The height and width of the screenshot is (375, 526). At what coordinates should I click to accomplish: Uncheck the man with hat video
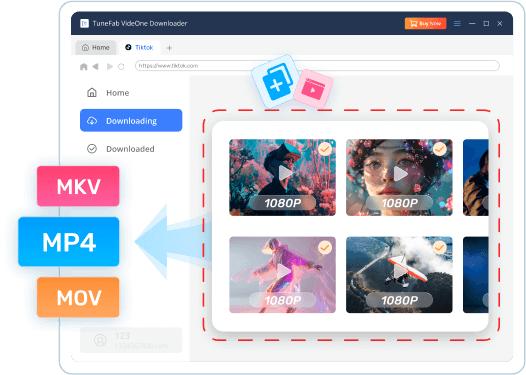[x=325, y=149]
